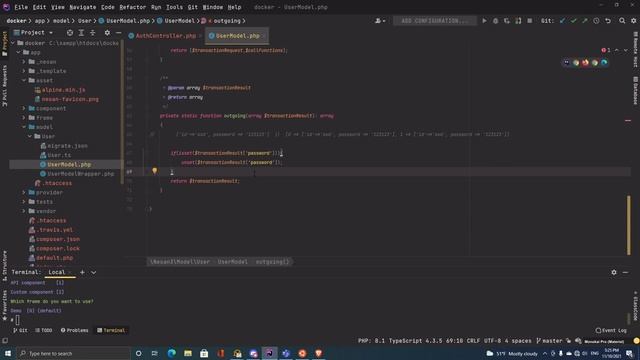Run with coverage from the toolbar
Screen dimensions: 640x360
[507, 21]
